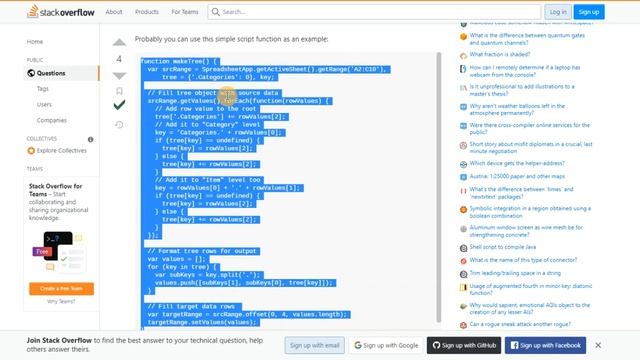640x360 pixels.
Task: Click Sign up with Google button
Action: coord(386,345)
